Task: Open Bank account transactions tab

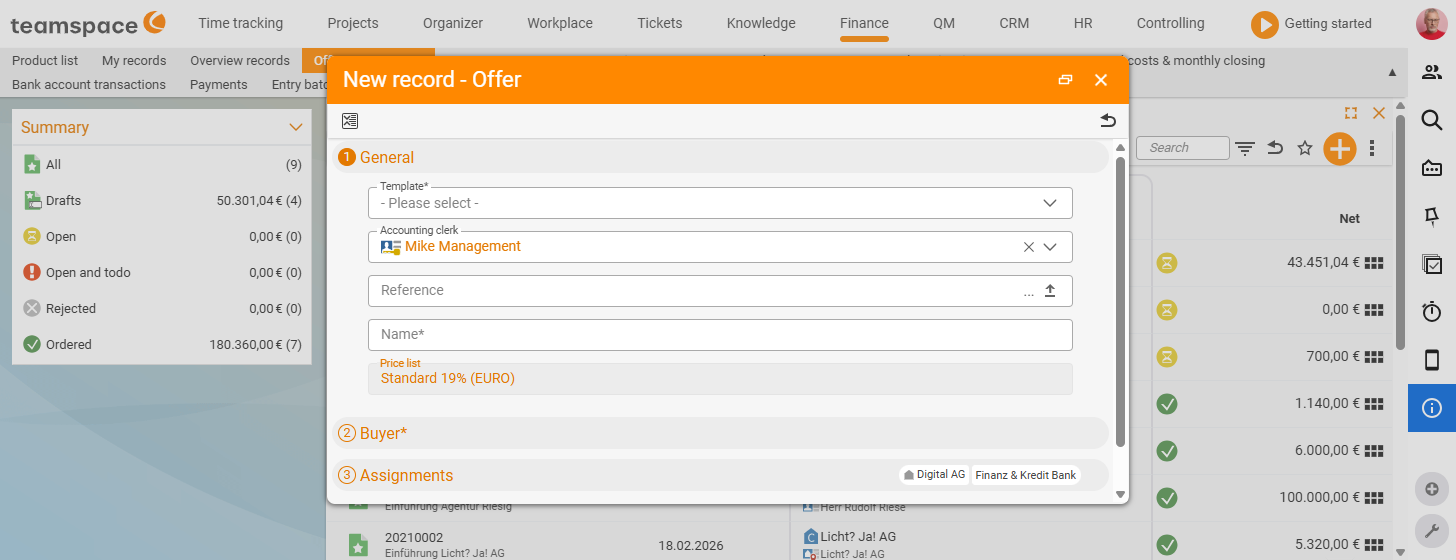Action: pyautogui.click(x=89, y=84)
